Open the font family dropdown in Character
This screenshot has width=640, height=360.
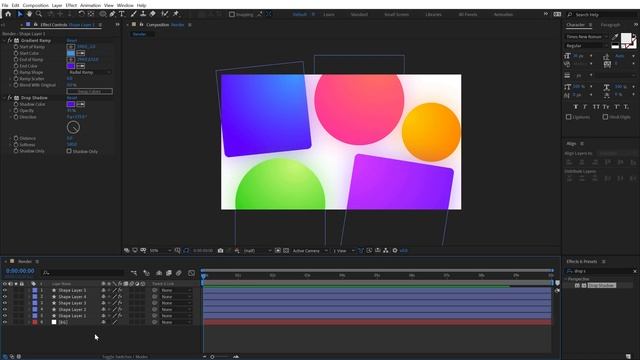point(587,37)
